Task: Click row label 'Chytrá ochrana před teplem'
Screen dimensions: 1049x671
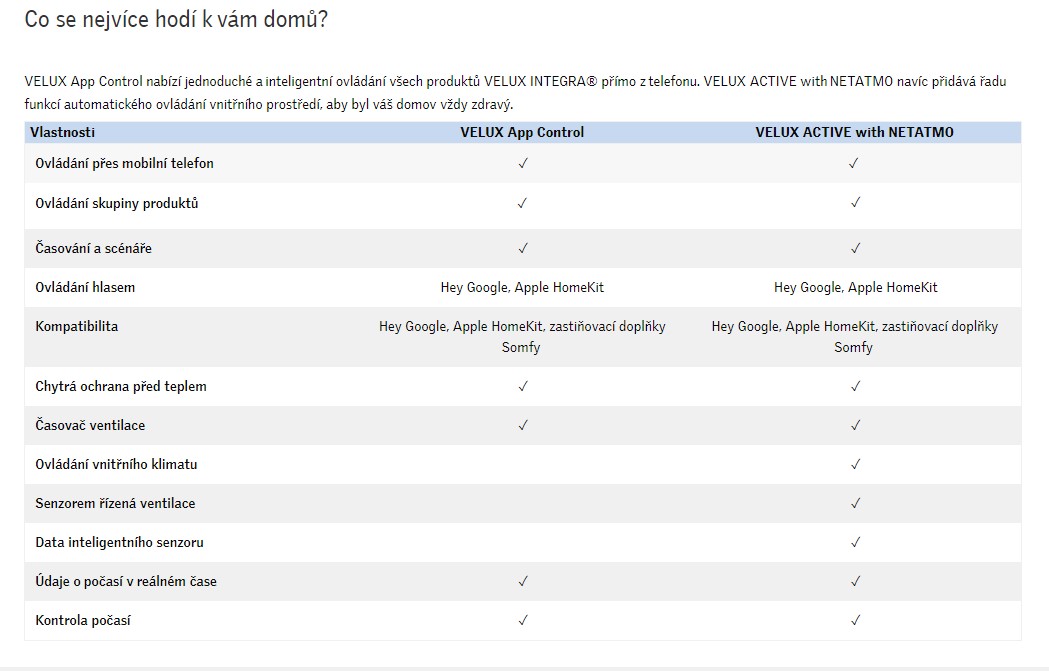Action: coord(121,386)
